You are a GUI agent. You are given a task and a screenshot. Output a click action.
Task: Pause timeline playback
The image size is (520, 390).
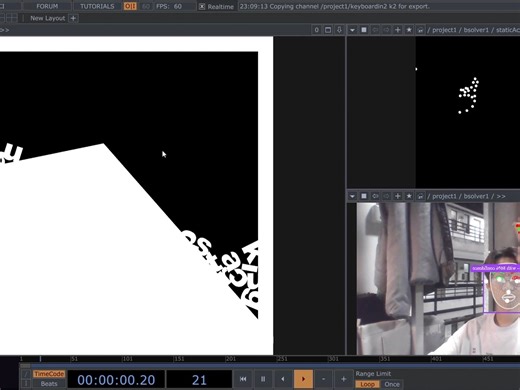pos(263,379)
